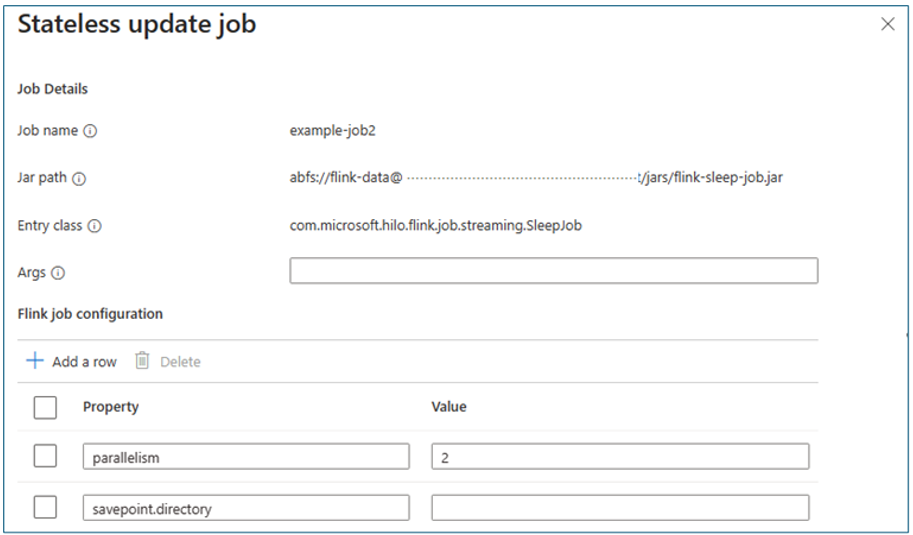
Task: Click the parallelism property name field
Action: (x=246, y=456)
